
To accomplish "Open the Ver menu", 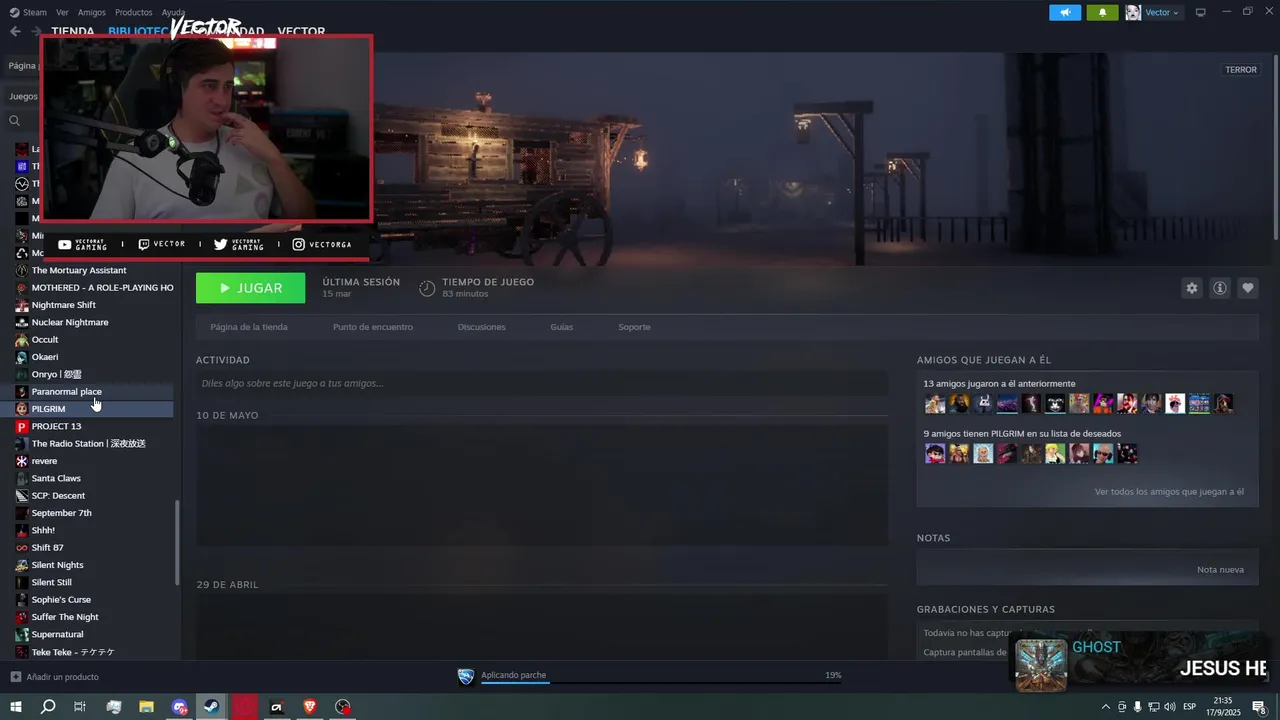I will 62,12.
